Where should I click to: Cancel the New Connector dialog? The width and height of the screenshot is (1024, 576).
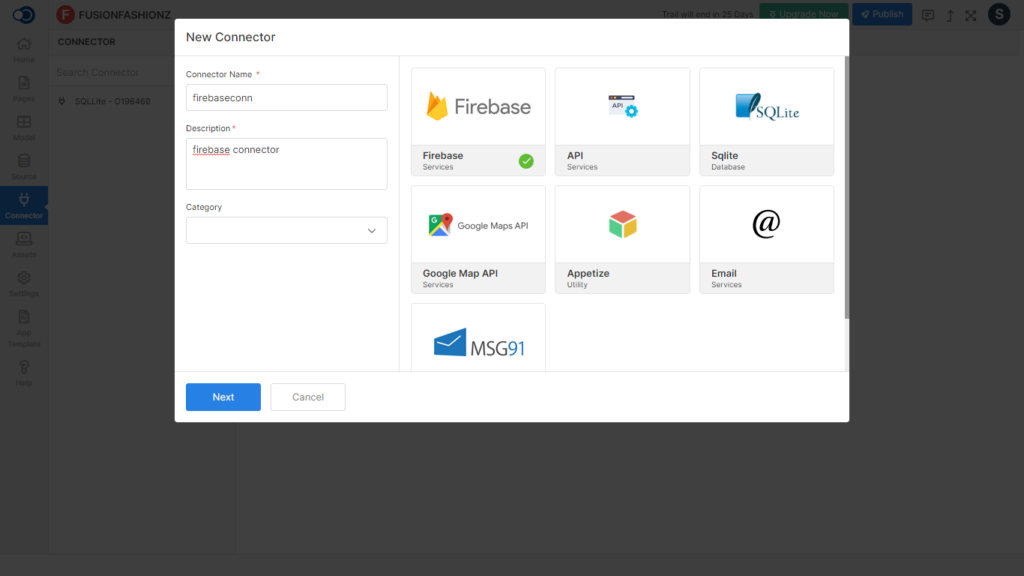tap(308, 397)
